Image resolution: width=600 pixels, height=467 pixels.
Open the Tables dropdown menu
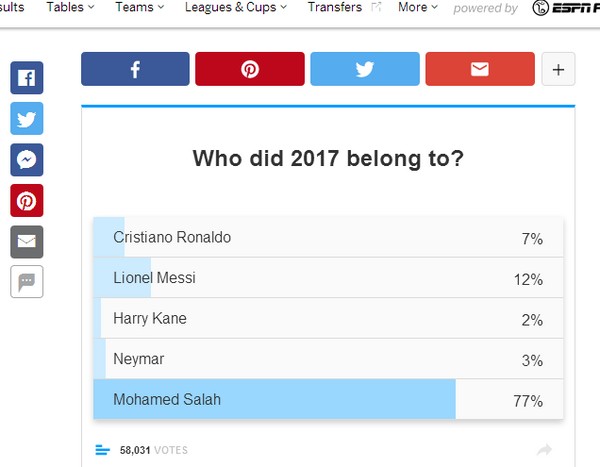coord(70,7)
